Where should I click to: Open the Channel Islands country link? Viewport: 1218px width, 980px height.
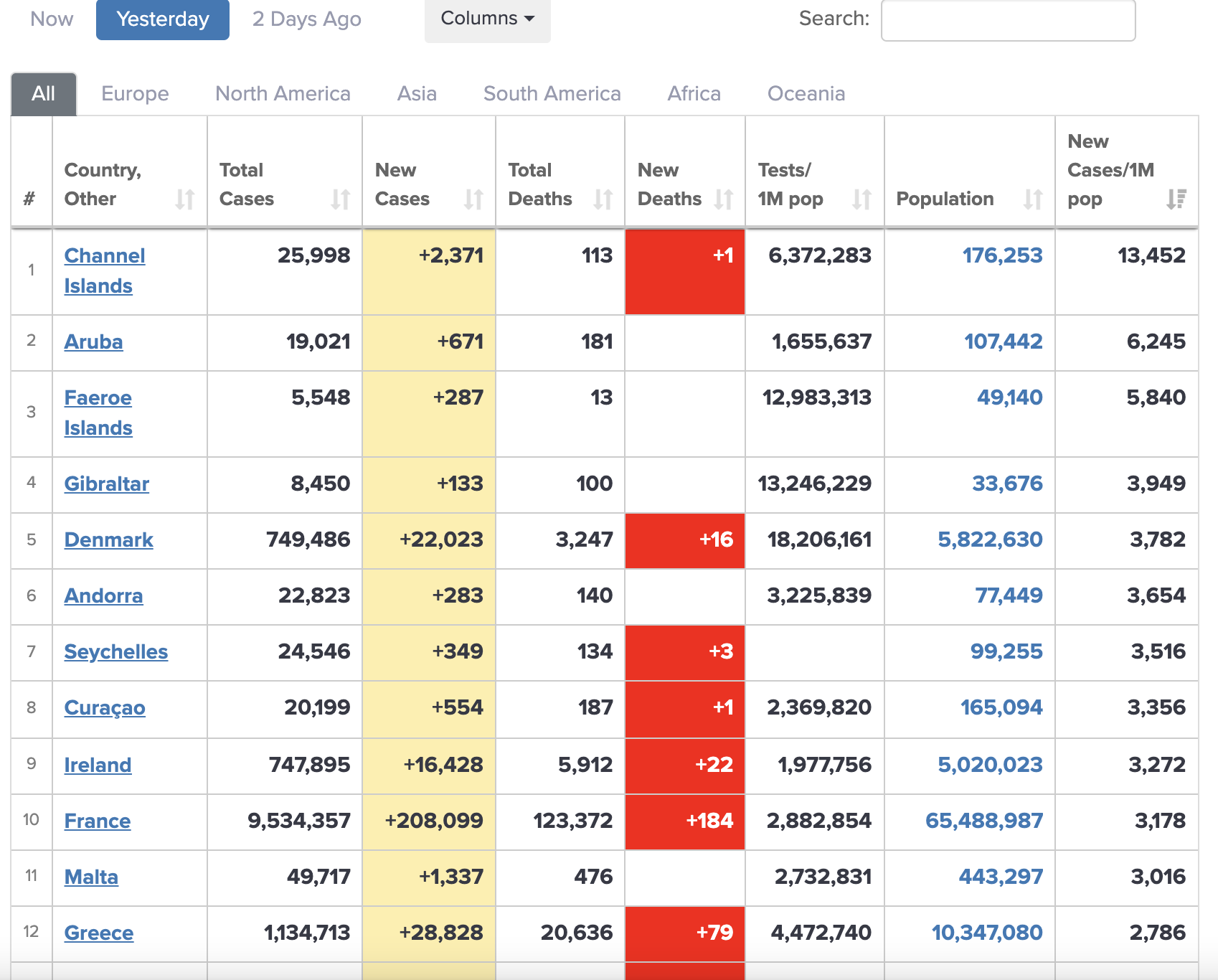[104, 270]
